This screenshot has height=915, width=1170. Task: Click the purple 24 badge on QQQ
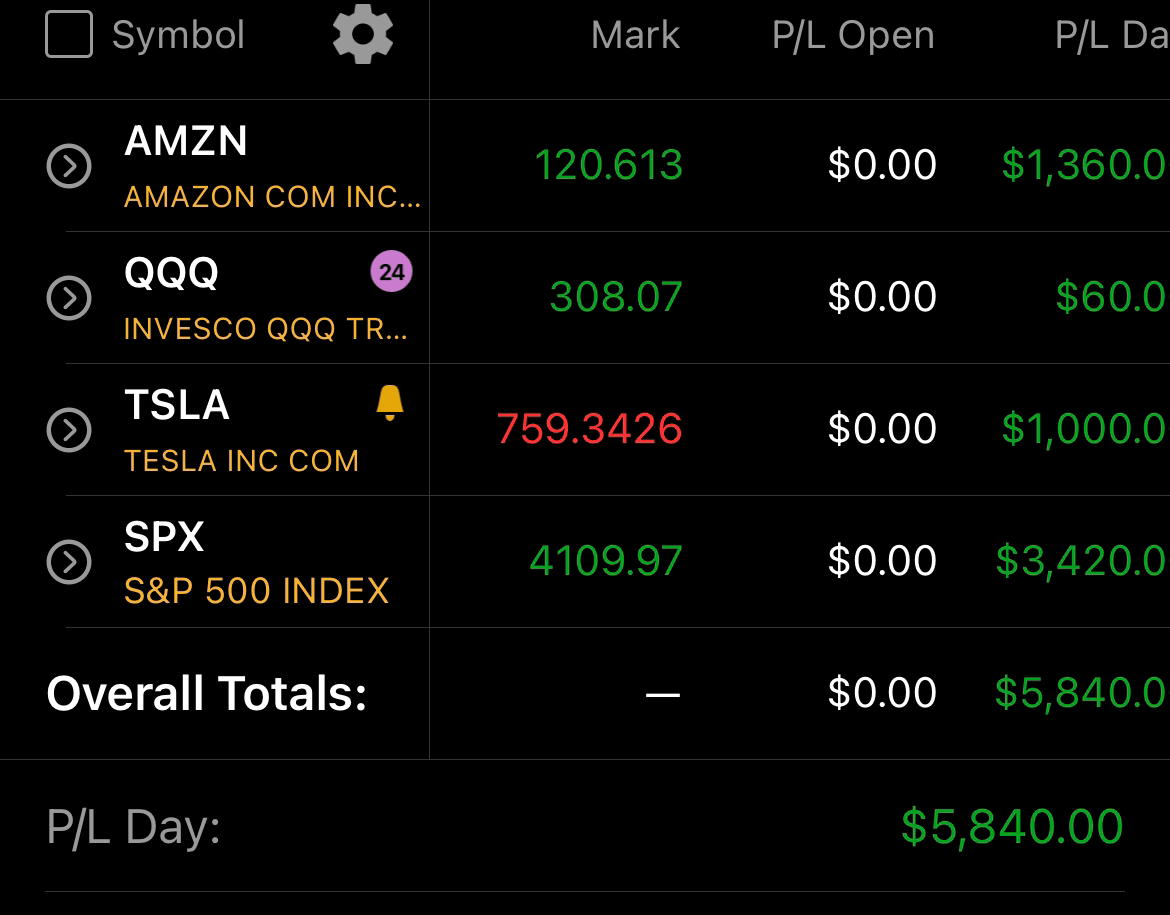(391, 272)
